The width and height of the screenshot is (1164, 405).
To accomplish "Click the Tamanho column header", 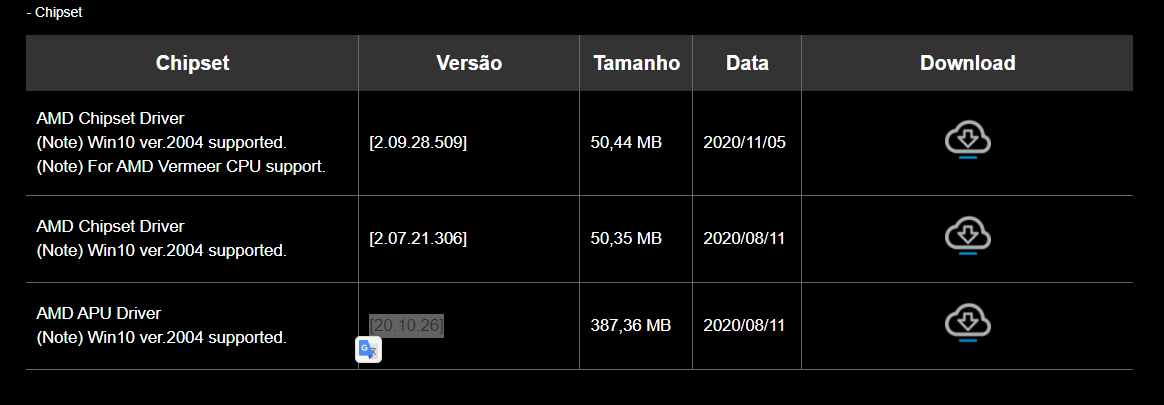I will (x=636, y=63).
